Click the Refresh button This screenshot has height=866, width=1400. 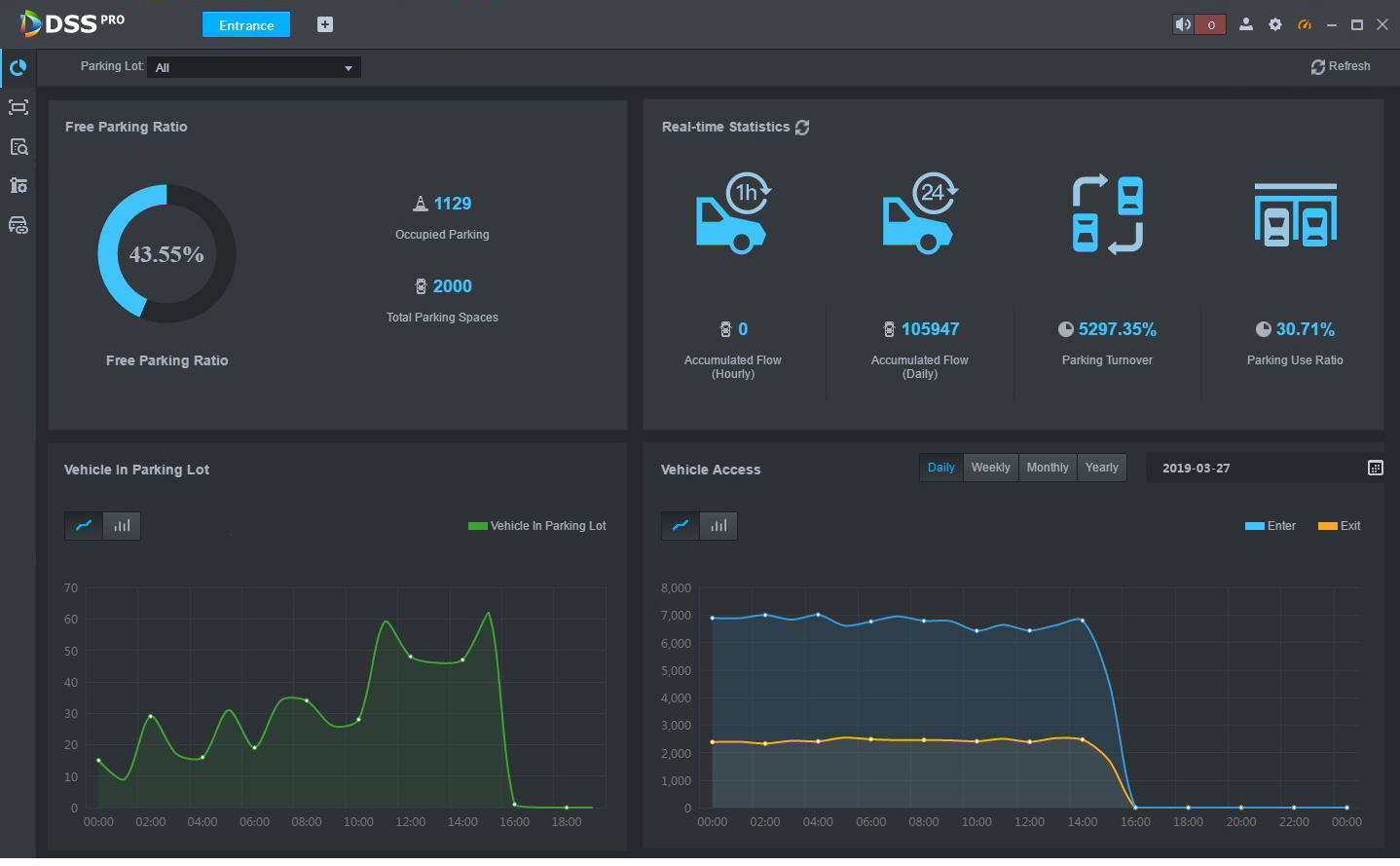[x=1341, y=66]
